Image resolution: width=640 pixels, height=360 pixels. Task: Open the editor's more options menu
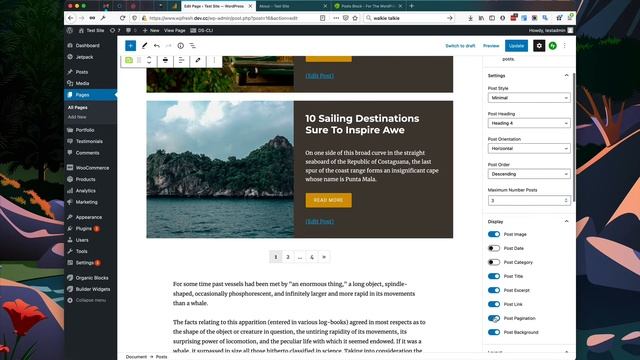(x=564, y=46)
